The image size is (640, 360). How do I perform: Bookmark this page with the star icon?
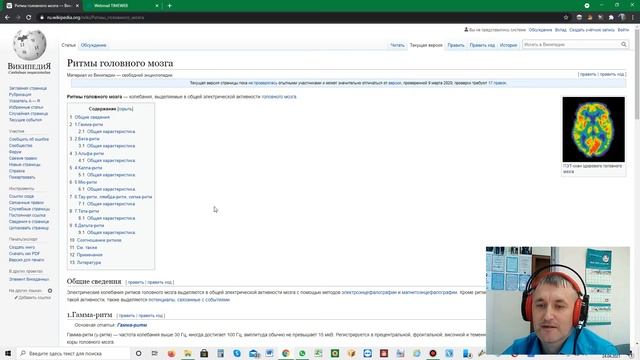566,18
